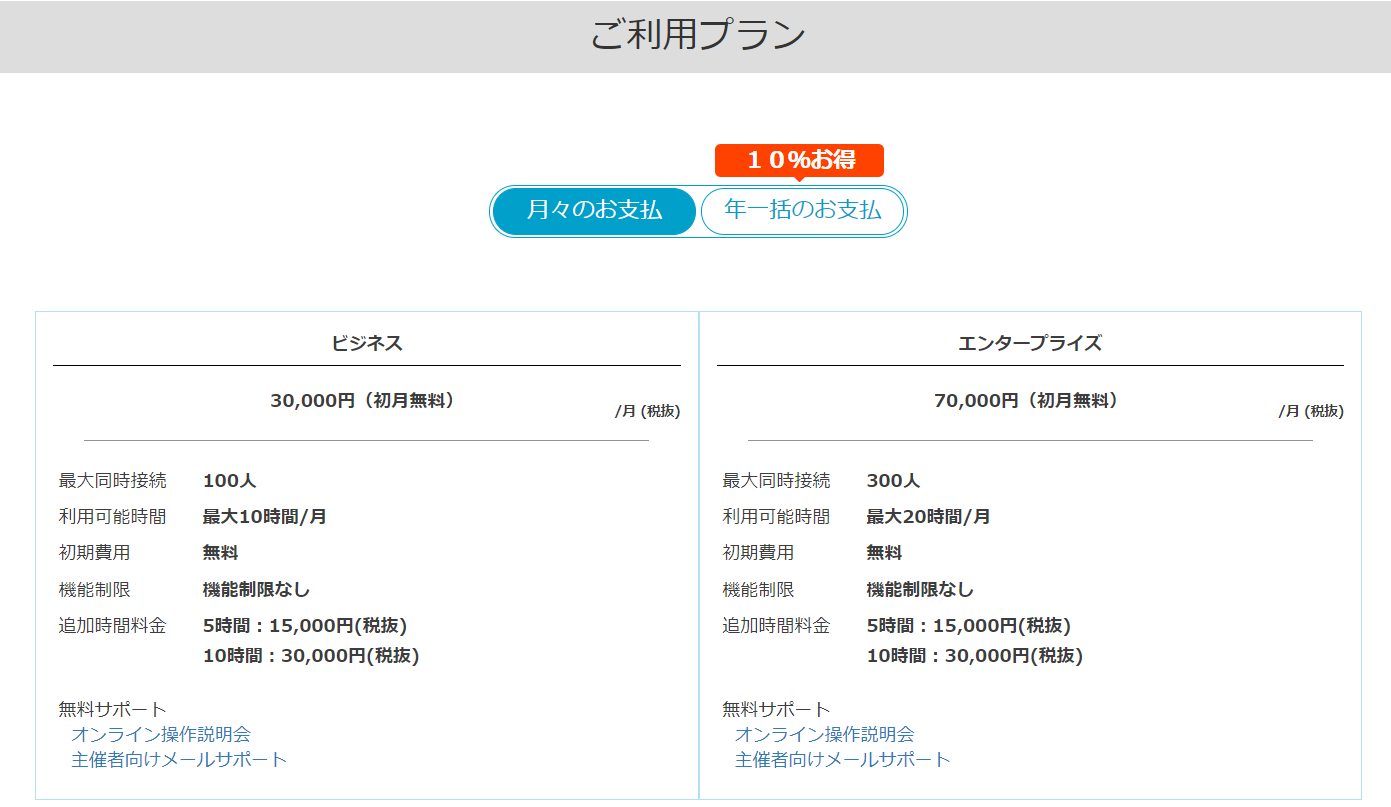Click the 300人 maximum connection value
This screenshot has width=1391, height=807.
coord(893,481)
